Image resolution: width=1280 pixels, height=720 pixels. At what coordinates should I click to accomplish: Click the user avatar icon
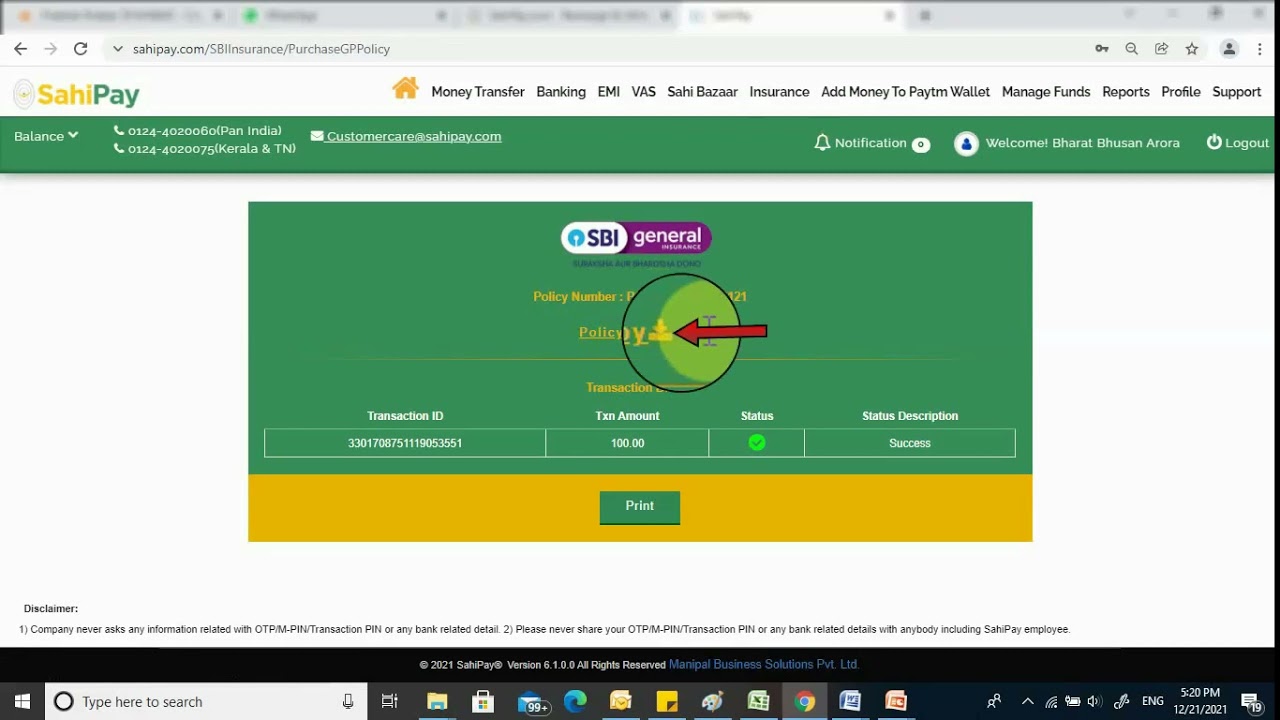click(x=966, y=144)
